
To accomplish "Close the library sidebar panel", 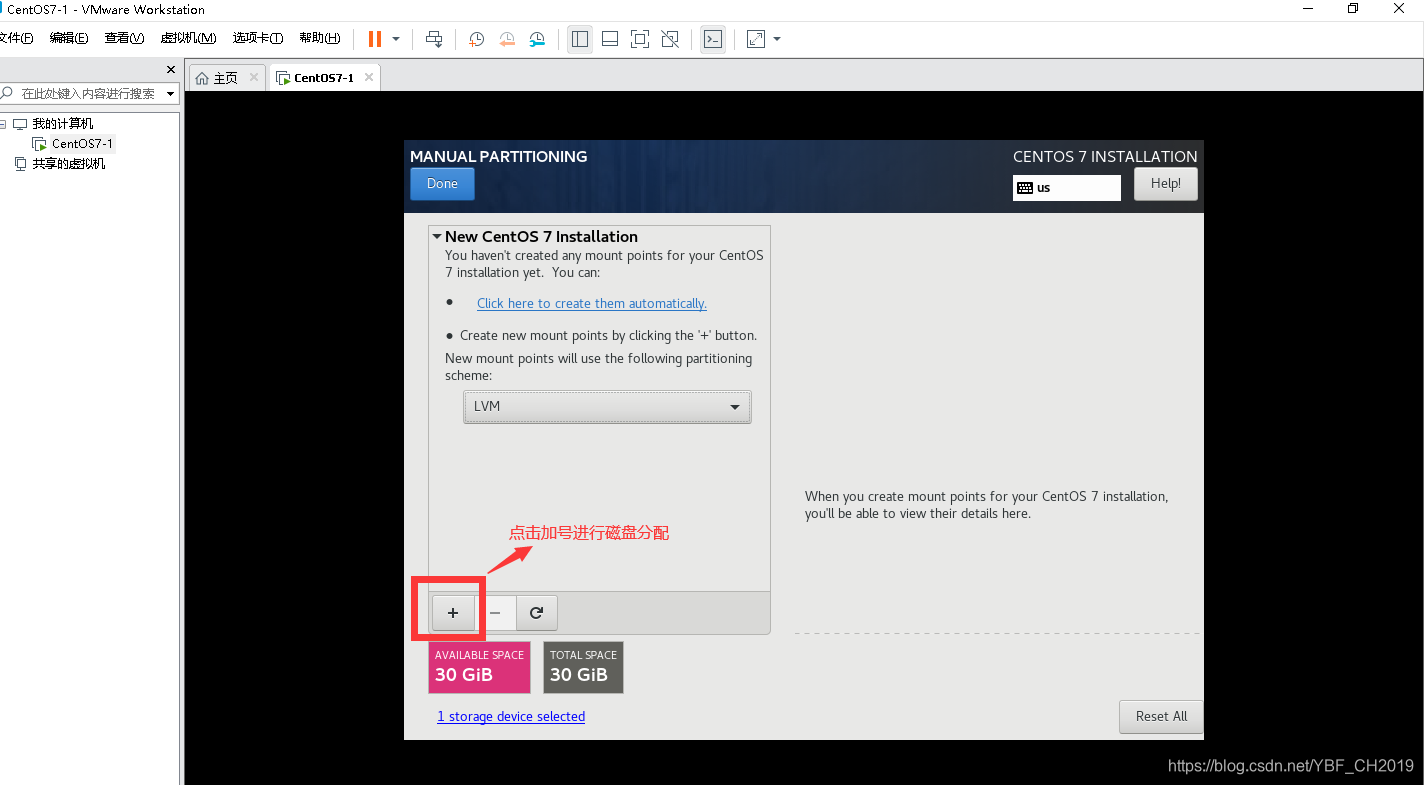I will (170, 69).
